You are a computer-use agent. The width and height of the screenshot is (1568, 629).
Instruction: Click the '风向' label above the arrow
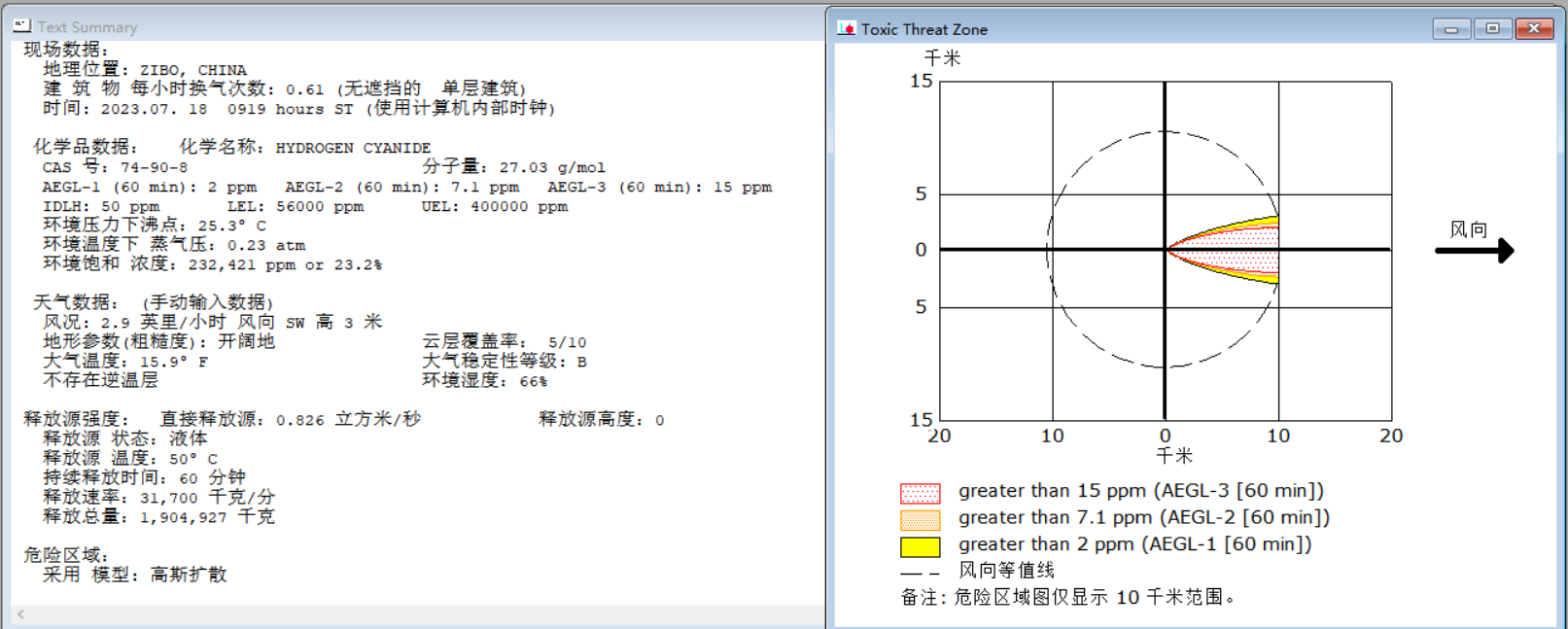[x=1469, y=229]
